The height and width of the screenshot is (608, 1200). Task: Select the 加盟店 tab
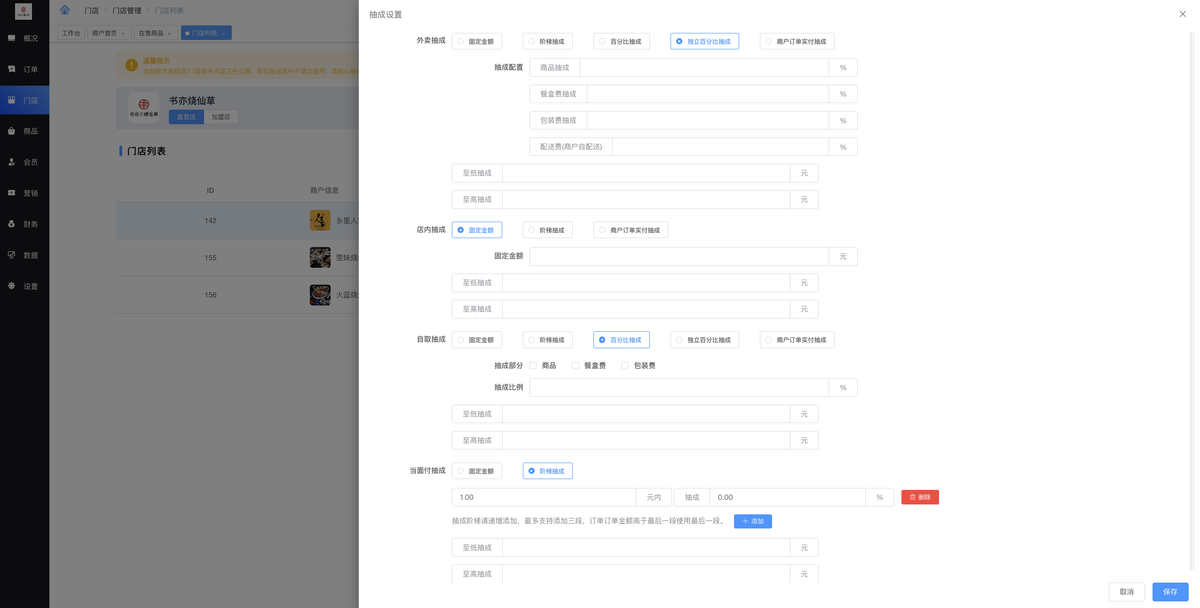[221, 117]
